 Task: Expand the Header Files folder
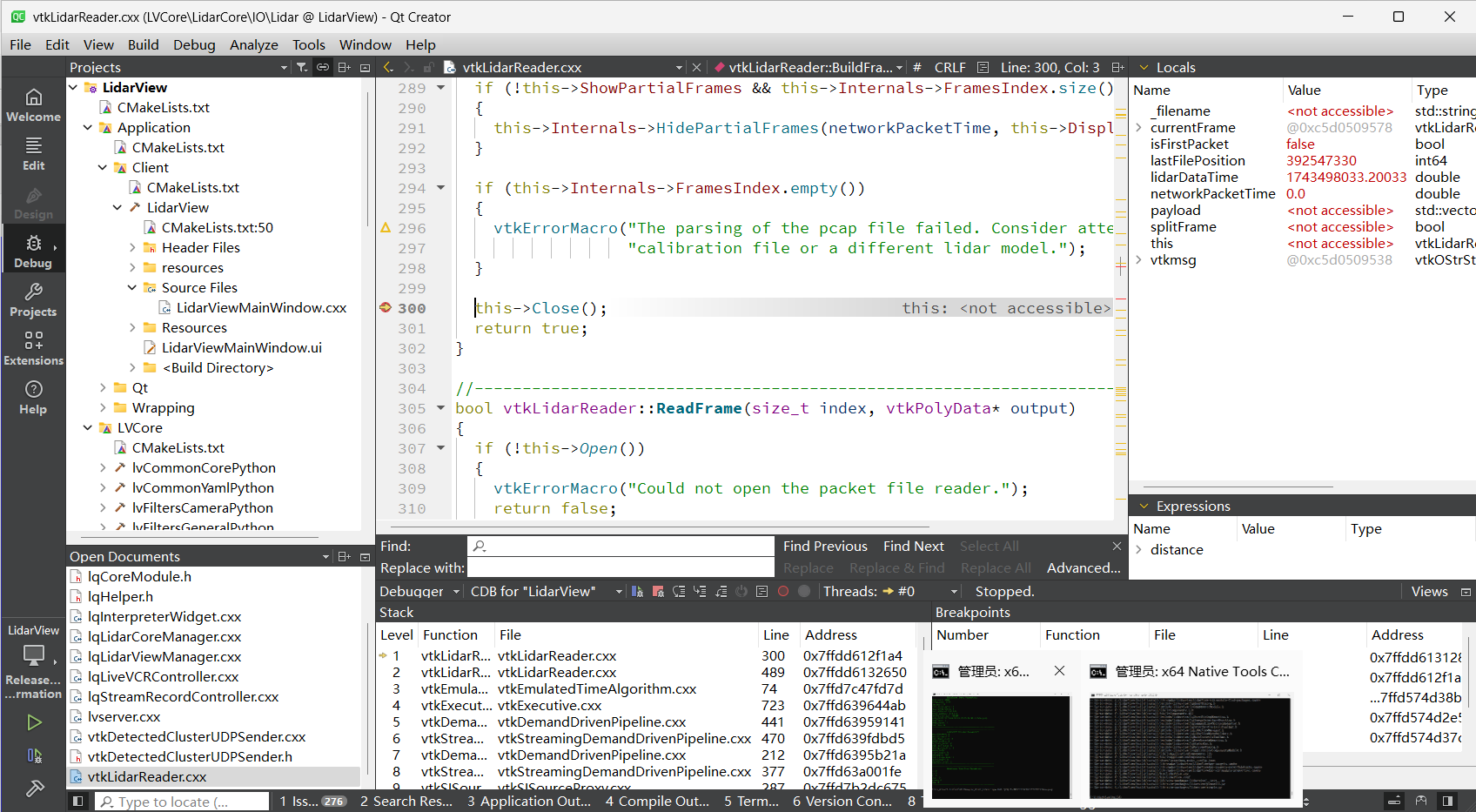point(132,247)
